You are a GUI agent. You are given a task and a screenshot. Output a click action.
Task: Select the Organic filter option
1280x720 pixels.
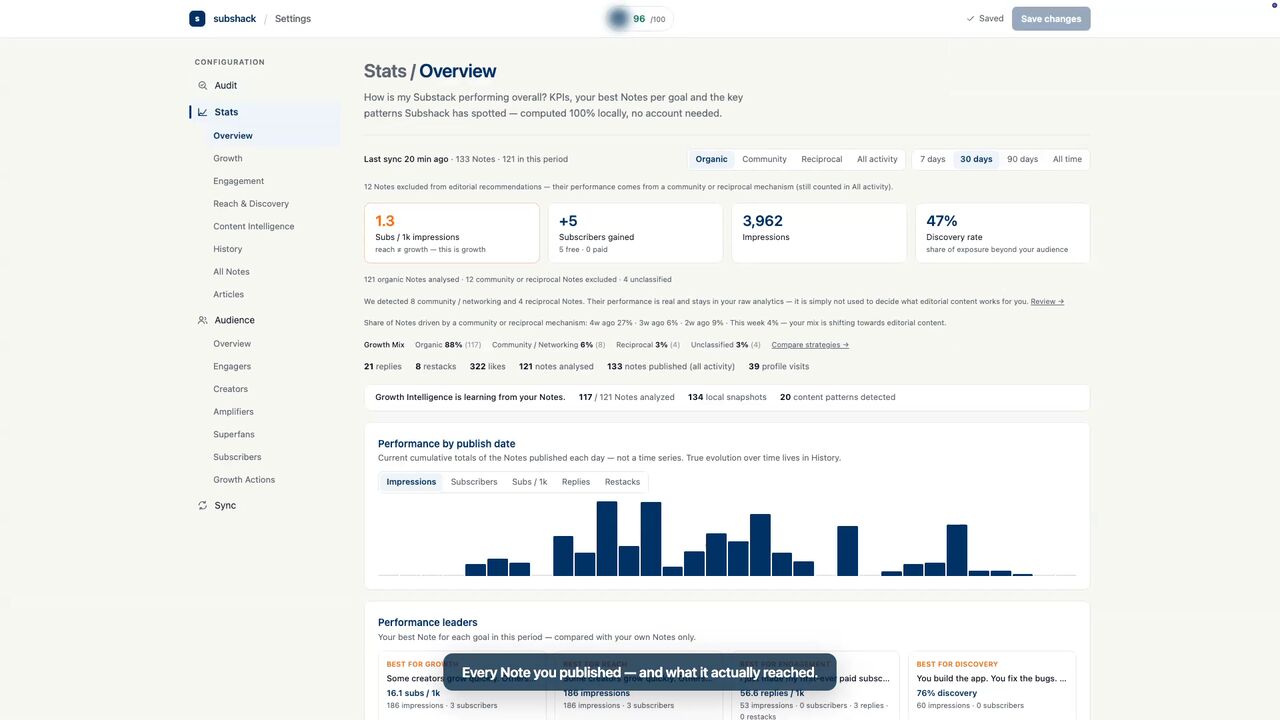click(x=712, y=159)
